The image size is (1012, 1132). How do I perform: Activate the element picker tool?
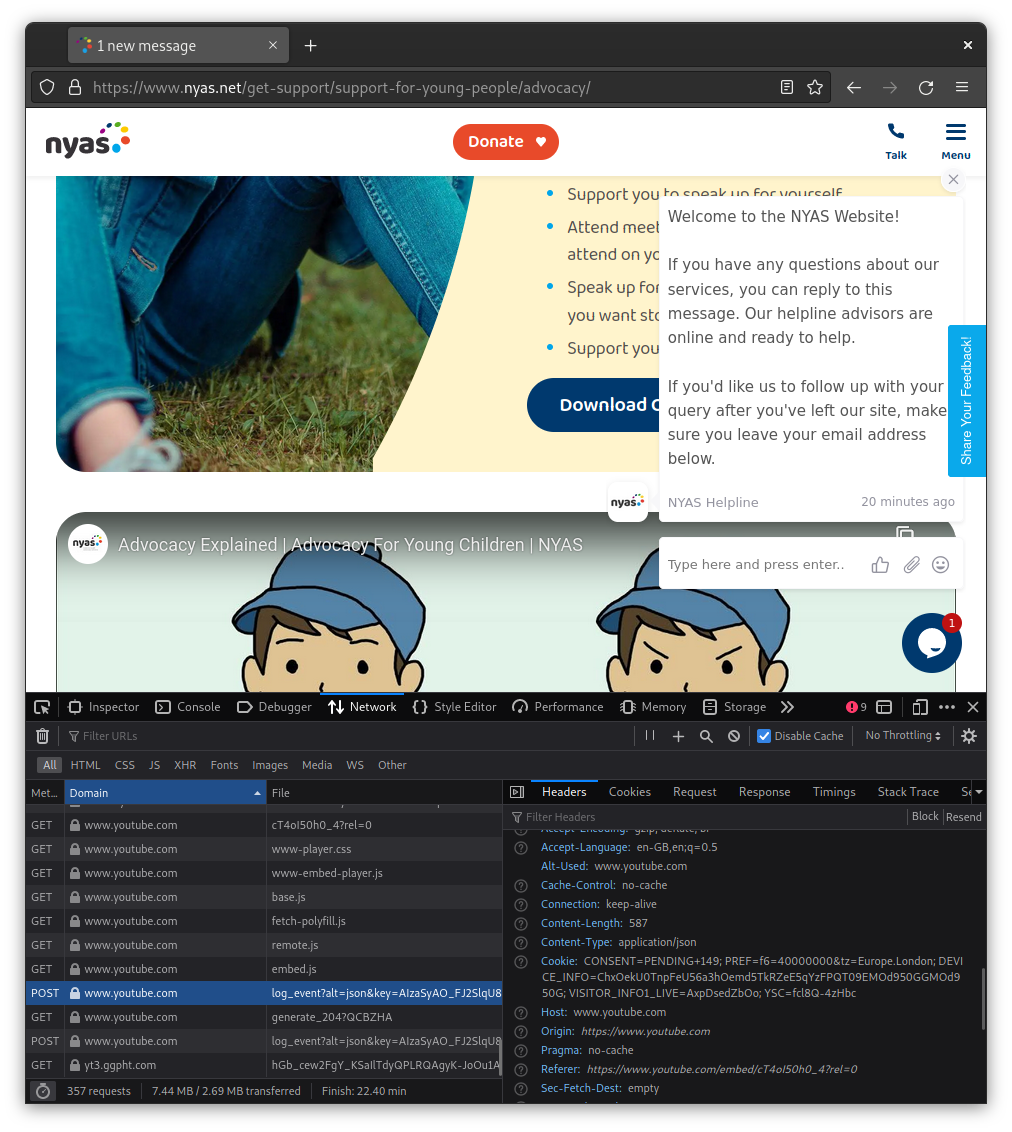(x=42, y=707)
